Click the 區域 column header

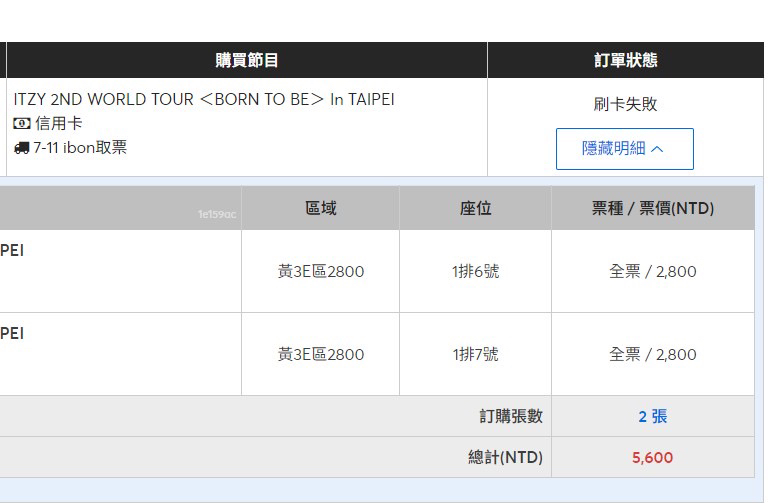coord(321,208)
